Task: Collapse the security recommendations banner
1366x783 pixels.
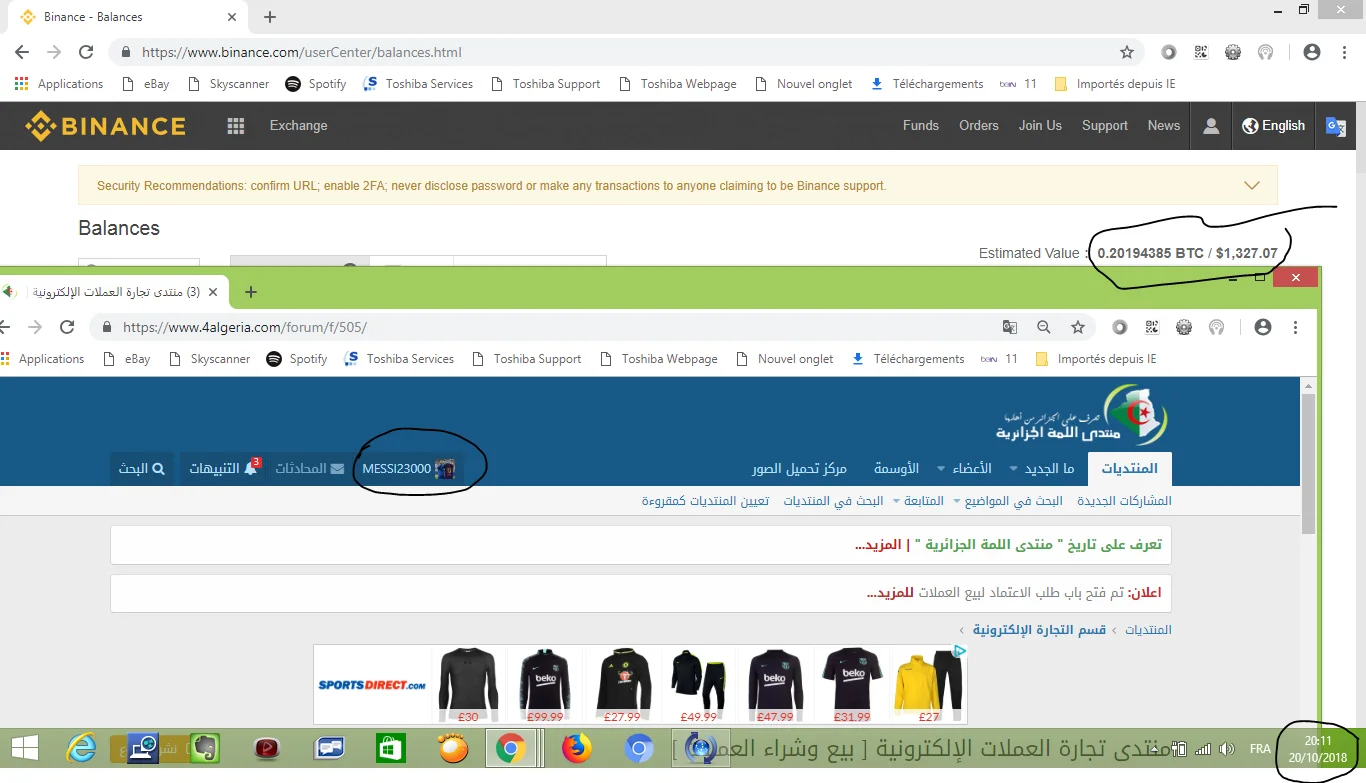Action: 1251,185
